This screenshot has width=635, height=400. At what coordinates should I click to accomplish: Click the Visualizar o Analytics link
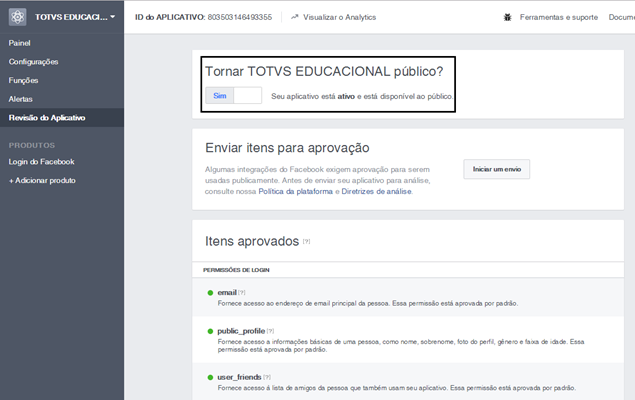339,17
